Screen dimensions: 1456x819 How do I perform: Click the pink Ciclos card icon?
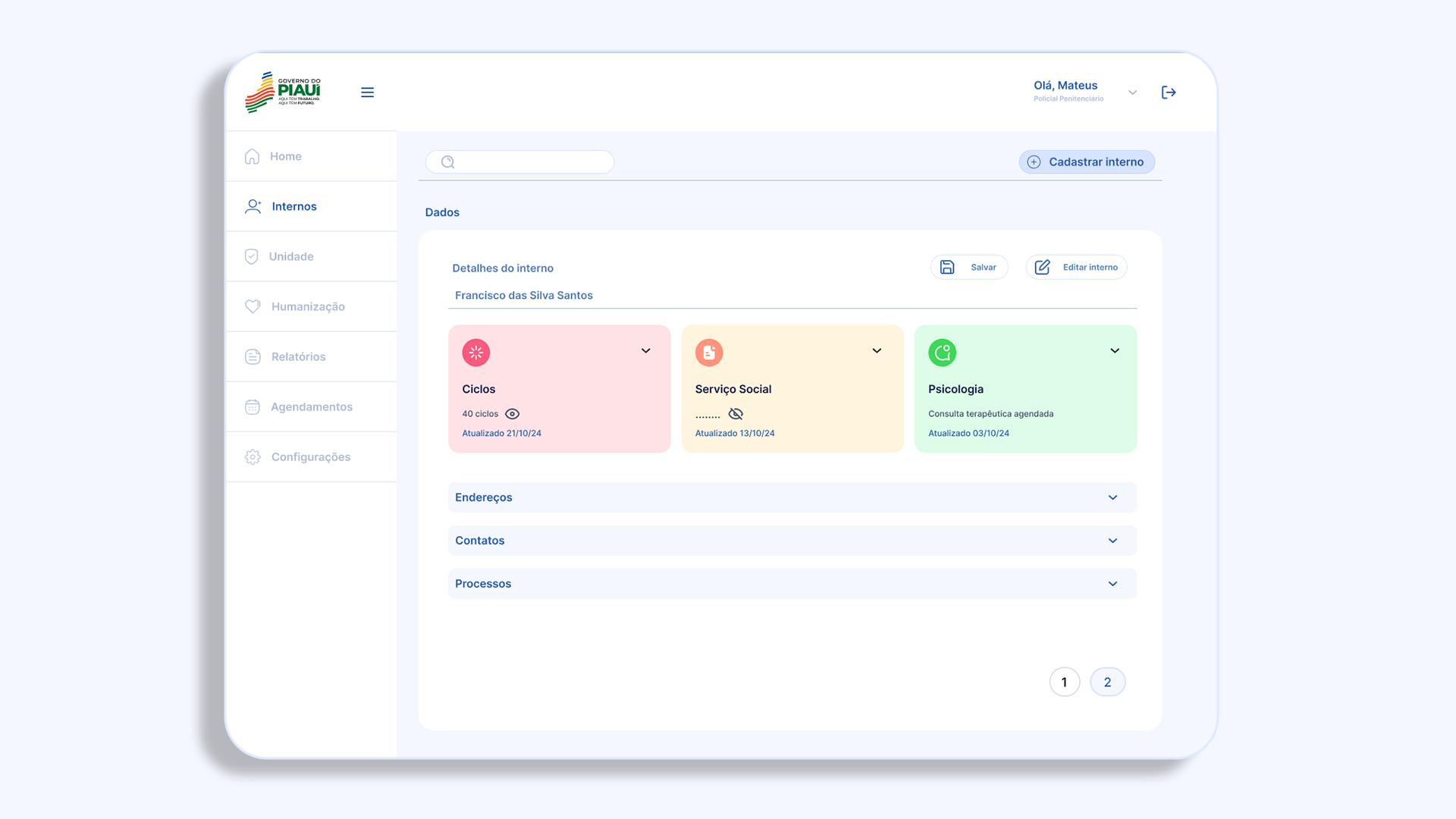click(x=476, y=353)
